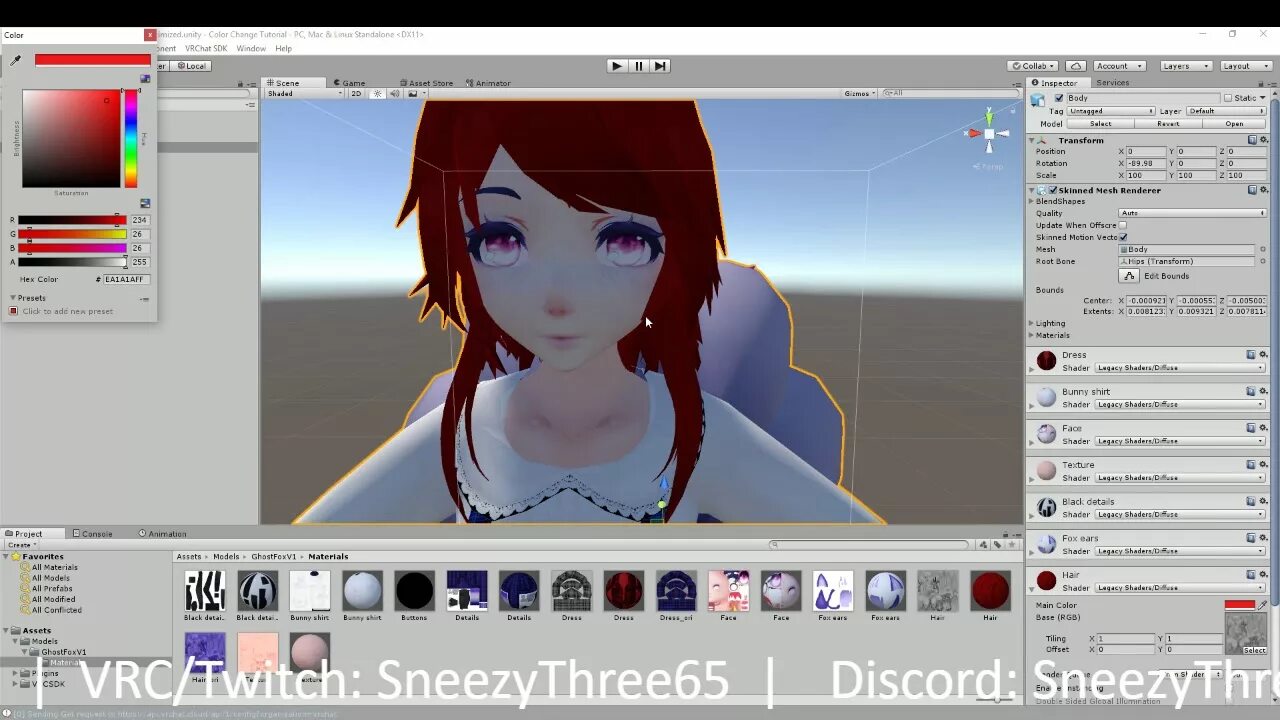The image size is (1280, 720).
Task: Disable Skinned Motion Vectors checkbox
Action: click(1122, 237)
